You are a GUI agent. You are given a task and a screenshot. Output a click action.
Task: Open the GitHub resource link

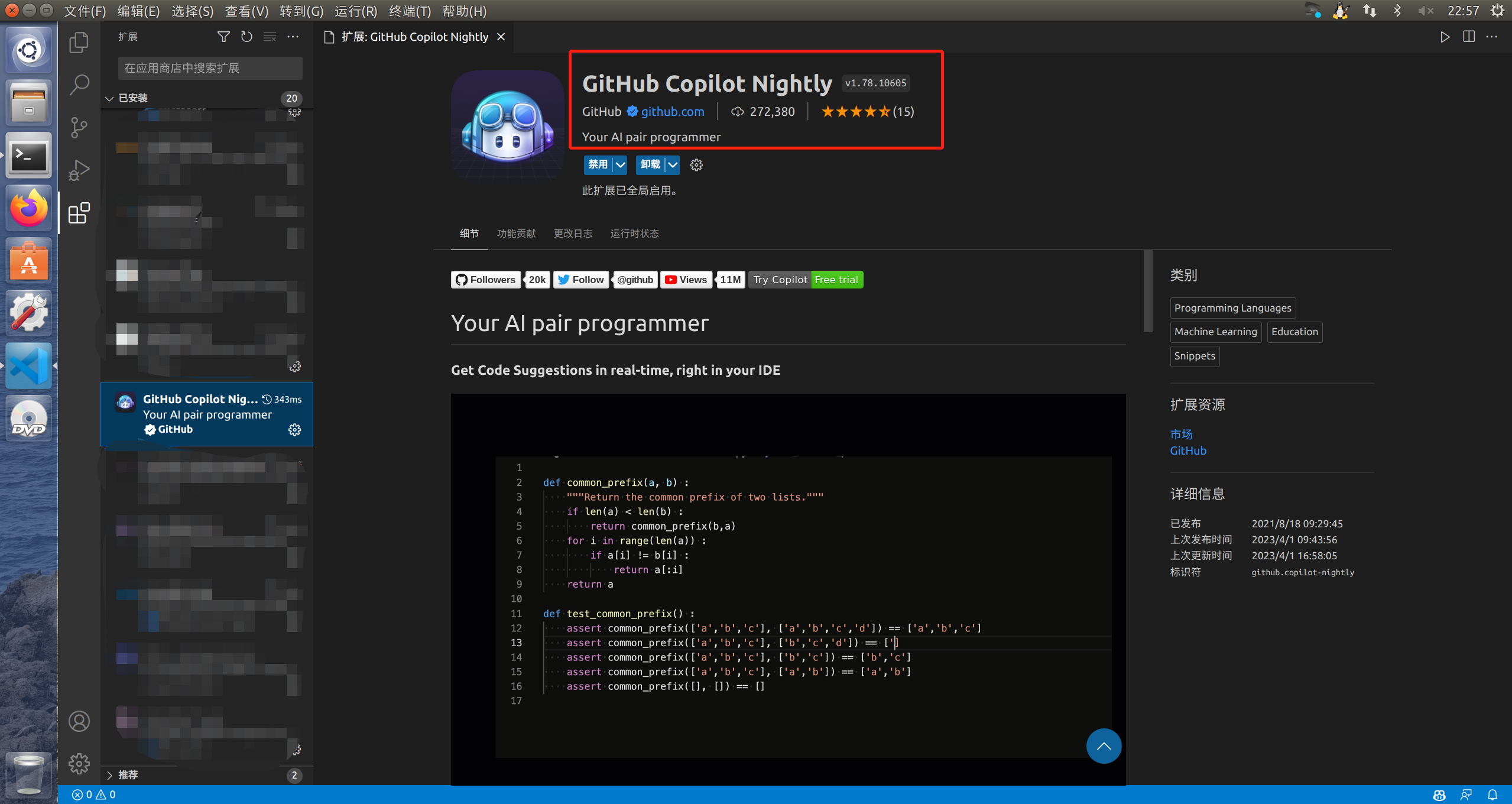click(1188, 451)
